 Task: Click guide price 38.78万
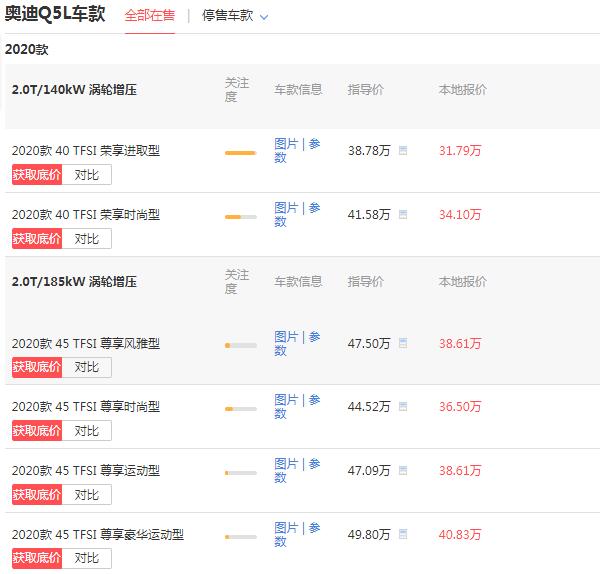369,151
